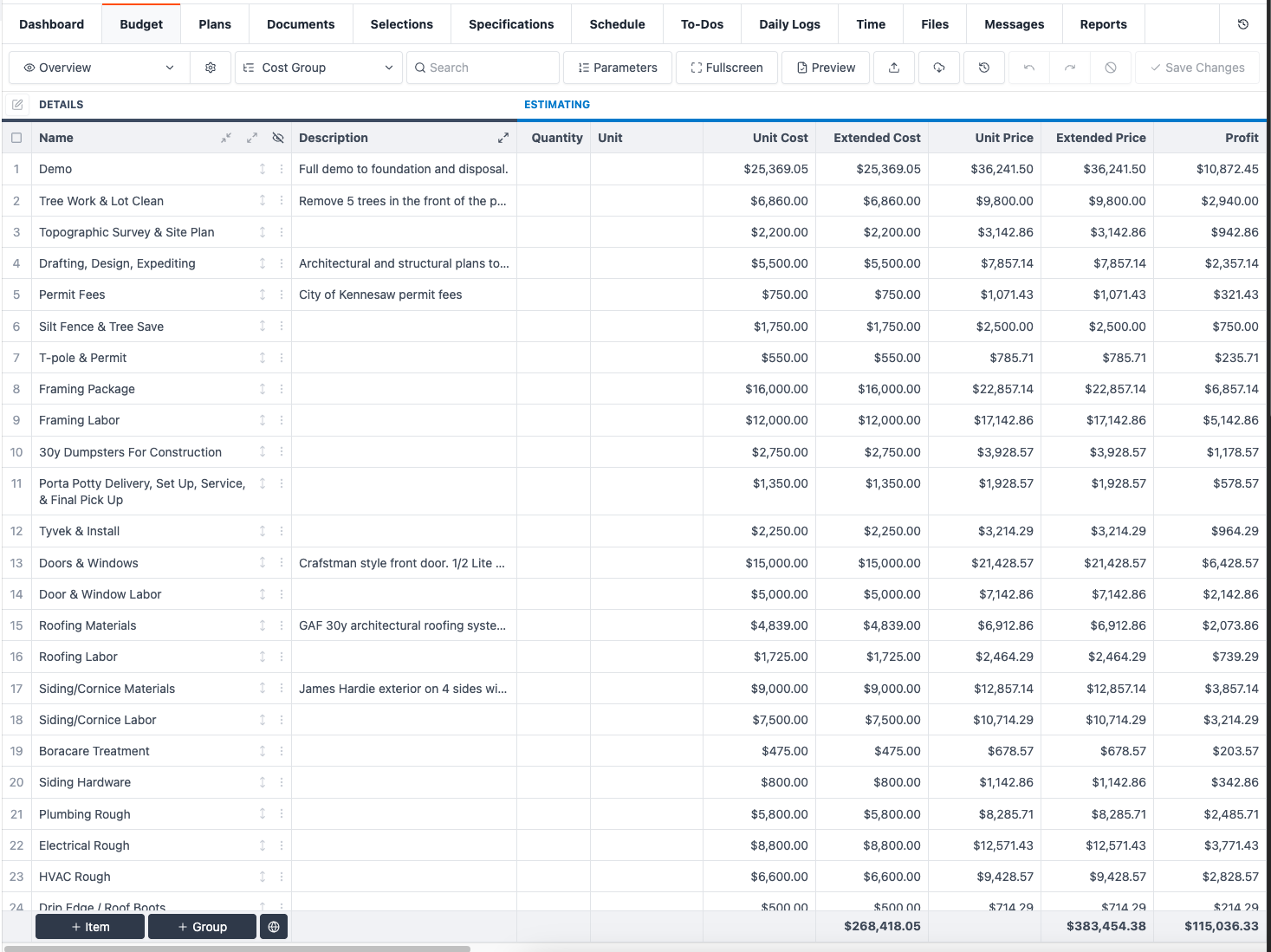Click the export upload icon in toolbar

[x=894, y=68]
